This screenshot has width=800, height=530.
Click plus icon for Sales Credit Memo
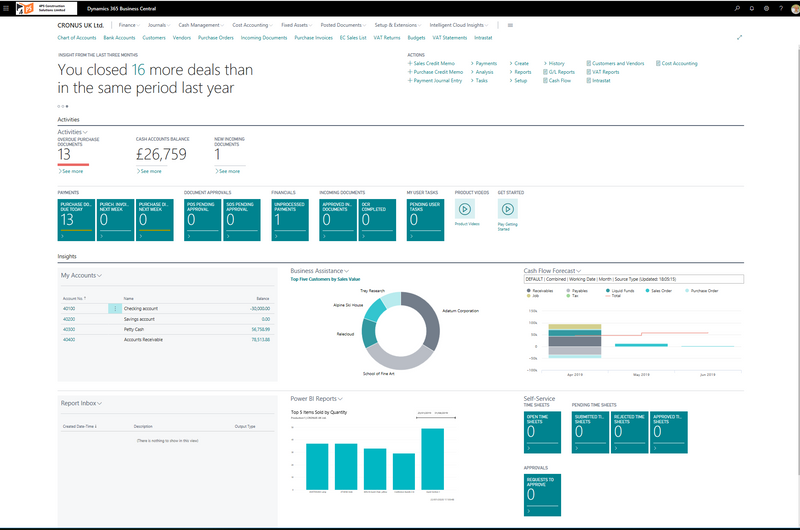point(410,63)
